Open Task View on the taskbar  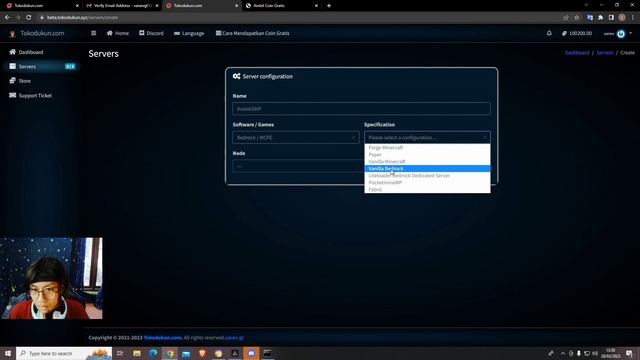tap(120, 353)
